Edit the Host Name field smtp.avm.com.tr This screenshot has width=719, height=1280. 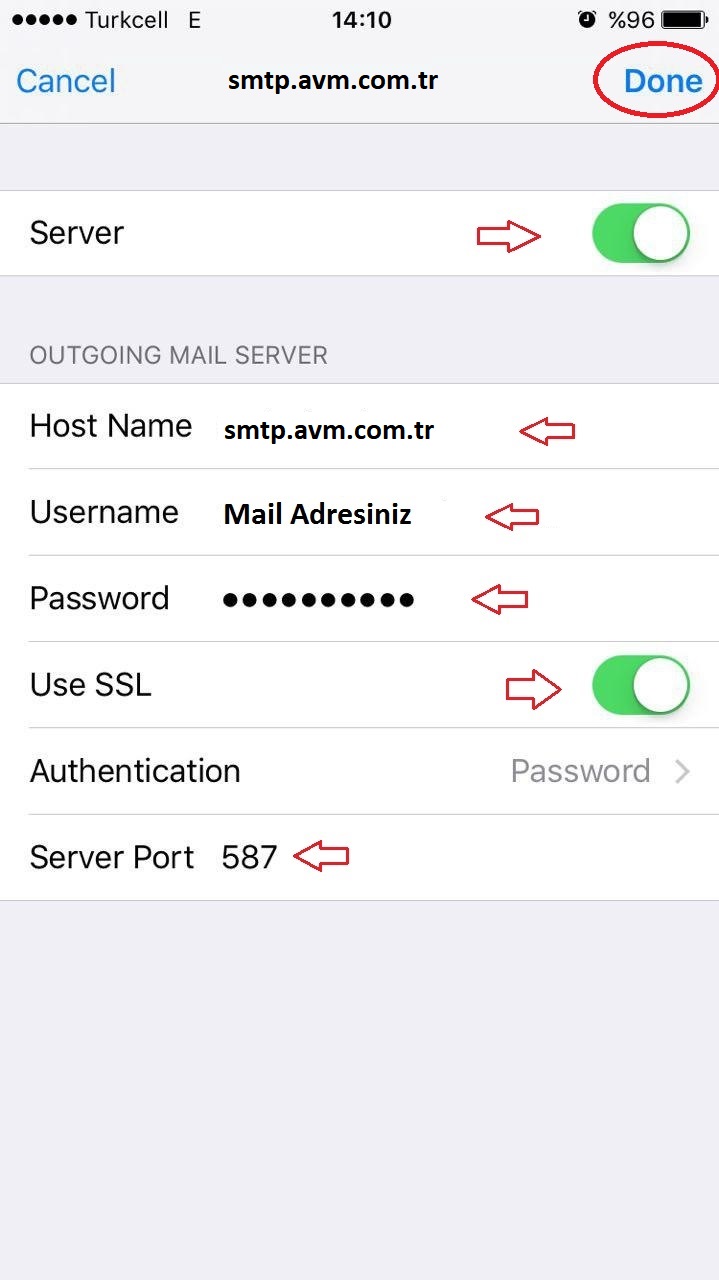[x=329, y=431]
